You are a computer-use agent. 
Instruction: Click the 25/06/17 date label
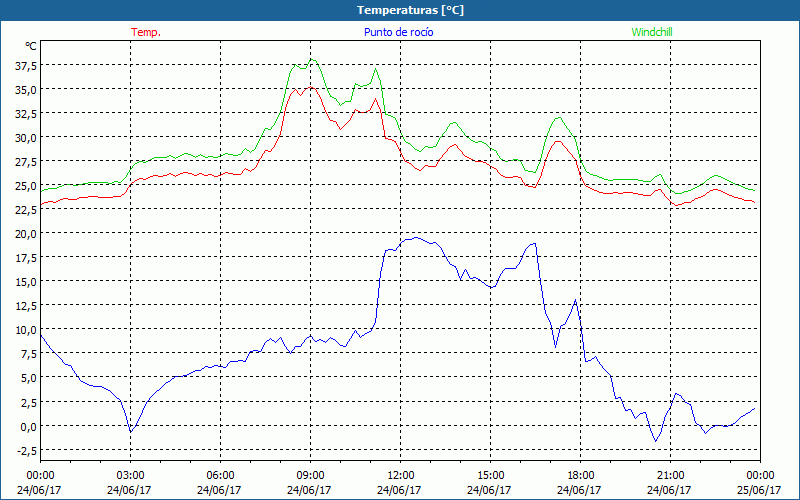coord(759,490)
